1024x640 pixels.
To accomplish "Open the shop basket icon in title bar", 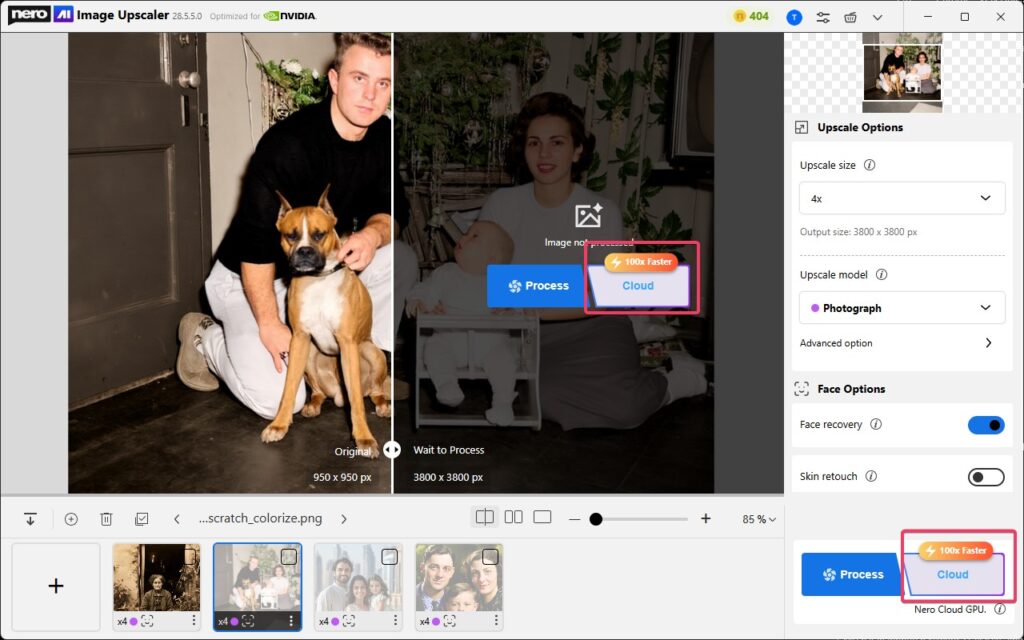I will [850, 17].
